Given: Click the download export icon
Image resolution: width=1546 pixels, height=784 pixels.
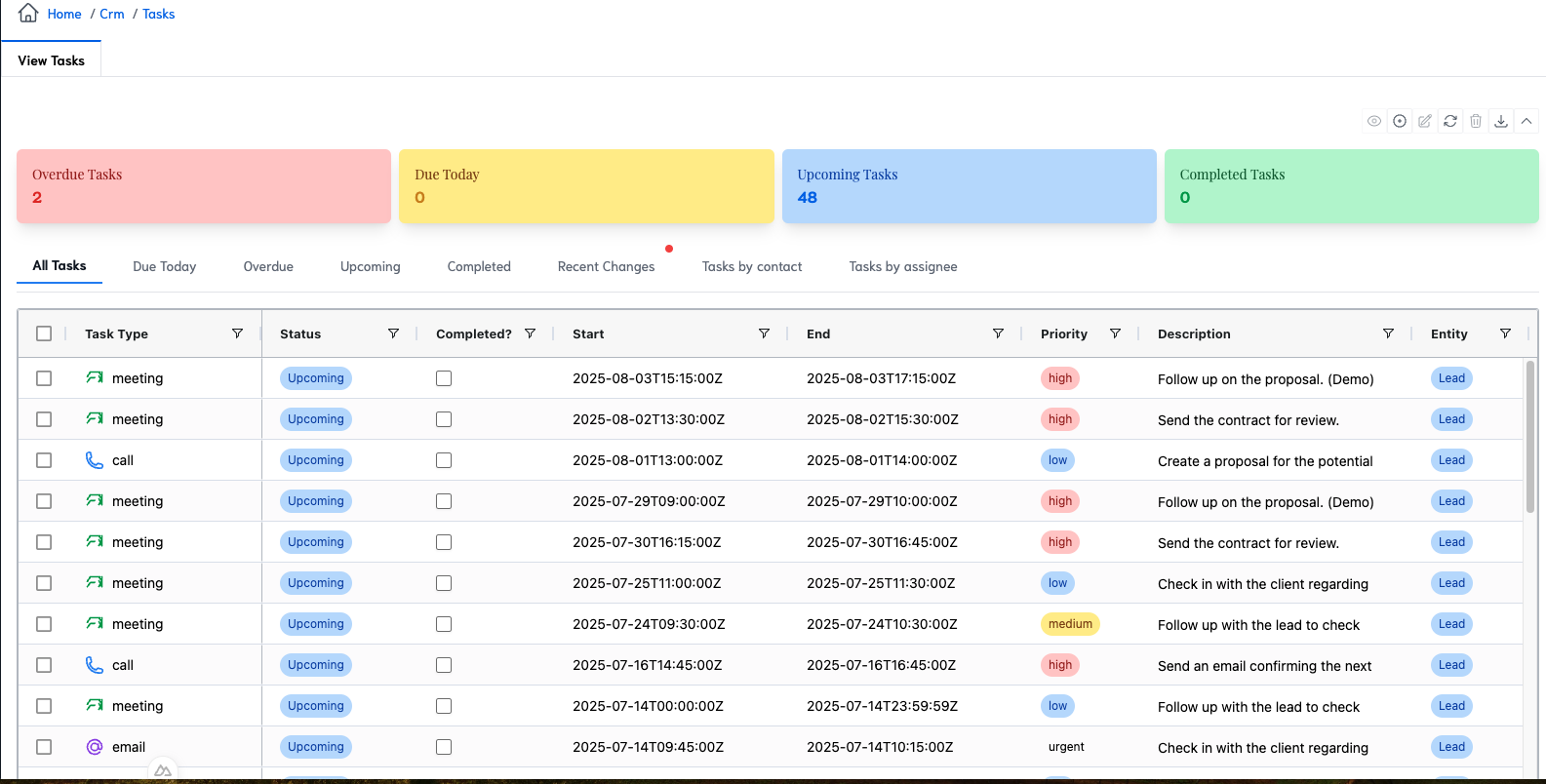Looking at the screenshot, I should (x=1501, y=121).
